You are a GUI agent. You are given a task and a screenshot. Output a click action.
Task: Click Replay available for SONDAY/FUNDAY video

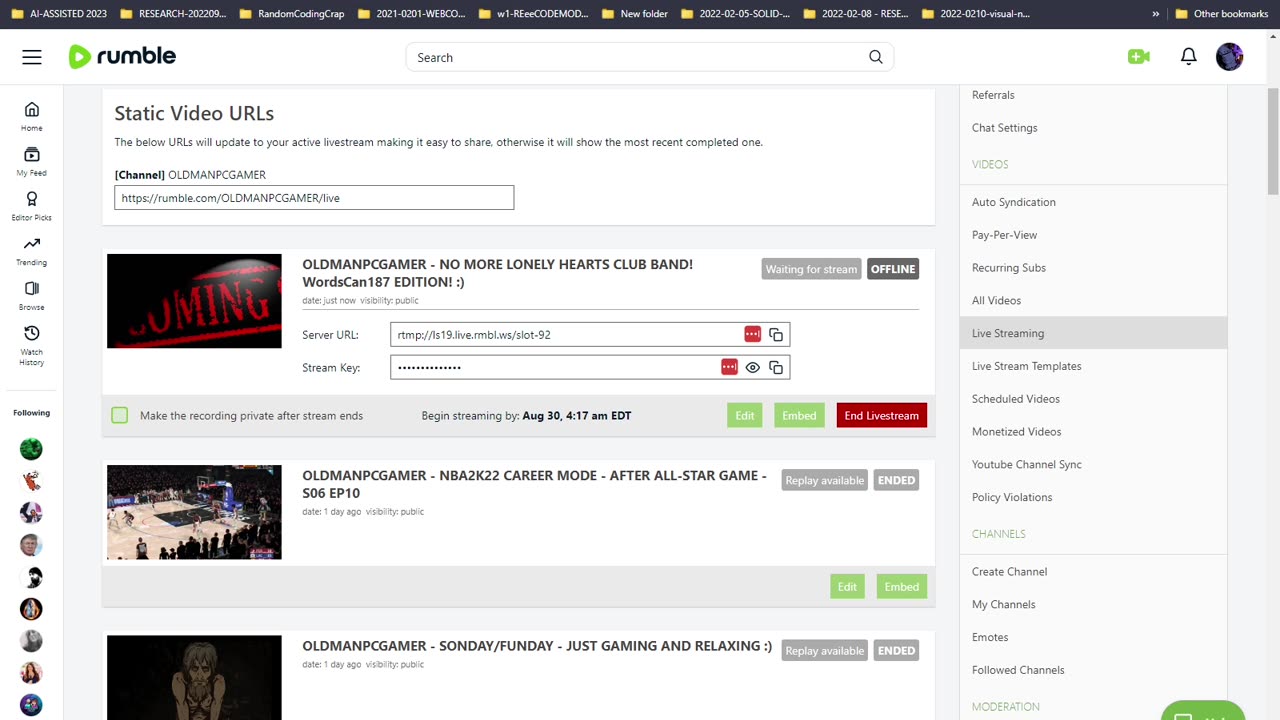824,650
